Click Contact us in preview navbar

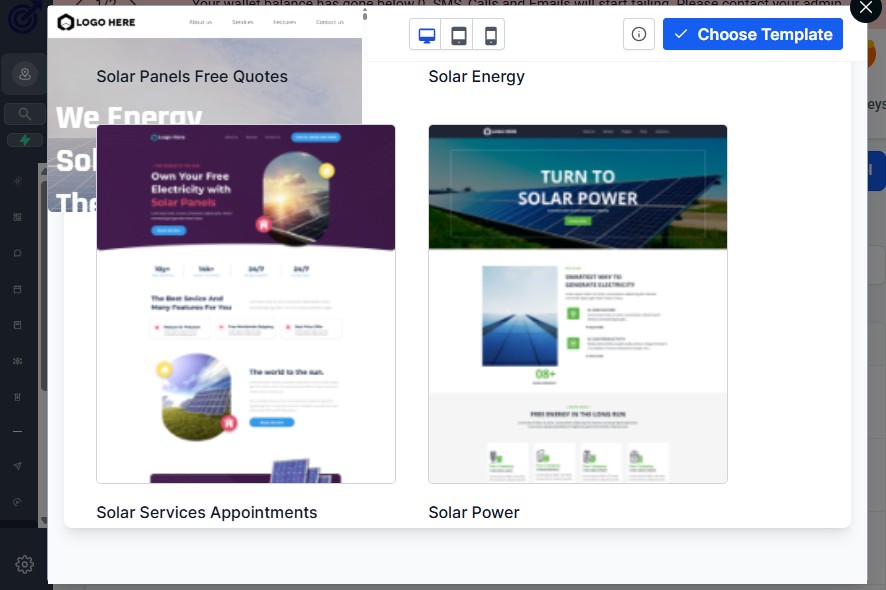click(329, 22)
